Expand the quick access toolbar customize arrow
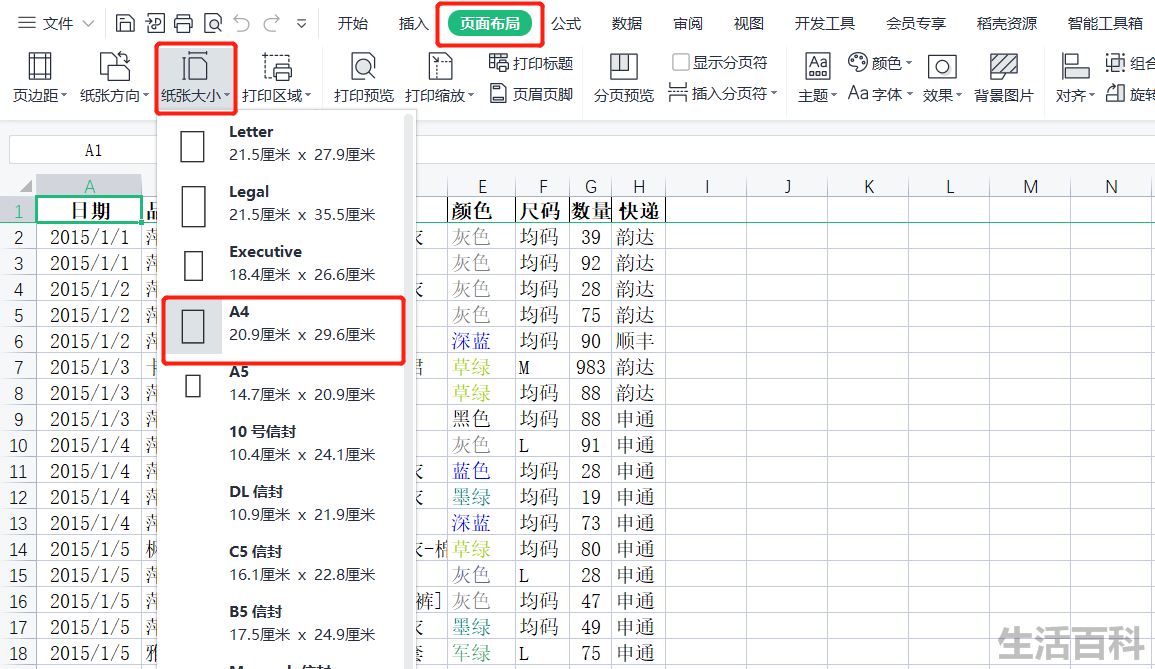The height and width of the screenshot is (669, 1155). click(301, 24)
